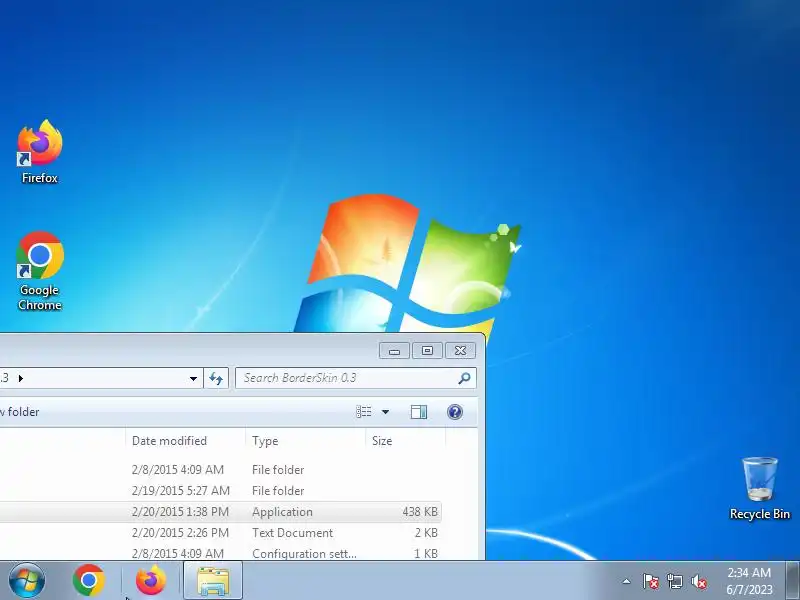Screen dimensions: 800x600
Task: Open Explorer help button
Action: tap(455, 412)
